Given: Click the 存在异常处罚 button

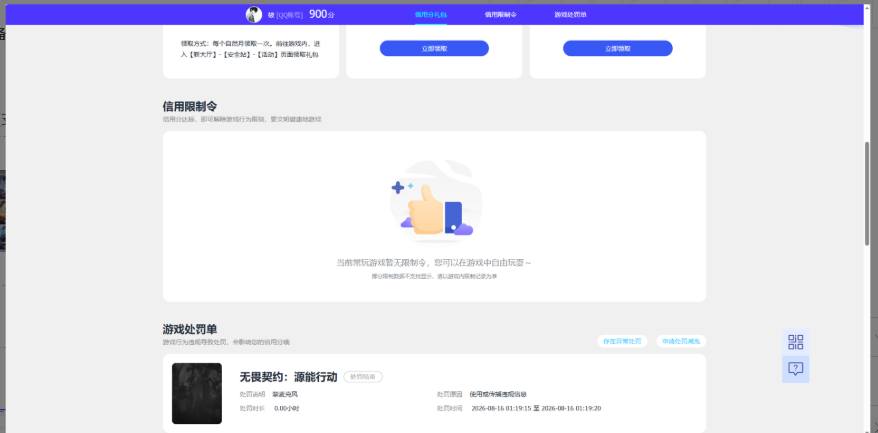Looking at the screenshot, I should pyautogui.click(x=622, y=341).
